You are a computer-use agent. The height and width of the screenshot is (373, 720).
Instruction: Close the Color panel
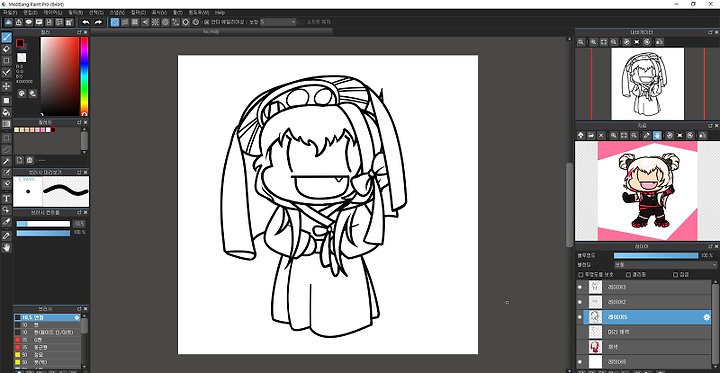coord(85,33)
